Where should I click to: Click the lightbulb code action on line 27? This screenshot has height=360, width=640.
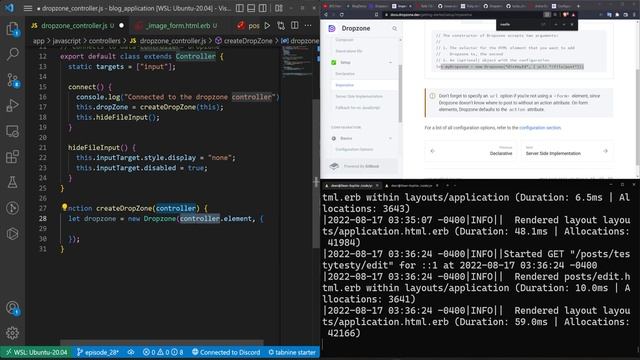[x=64, y=207]
